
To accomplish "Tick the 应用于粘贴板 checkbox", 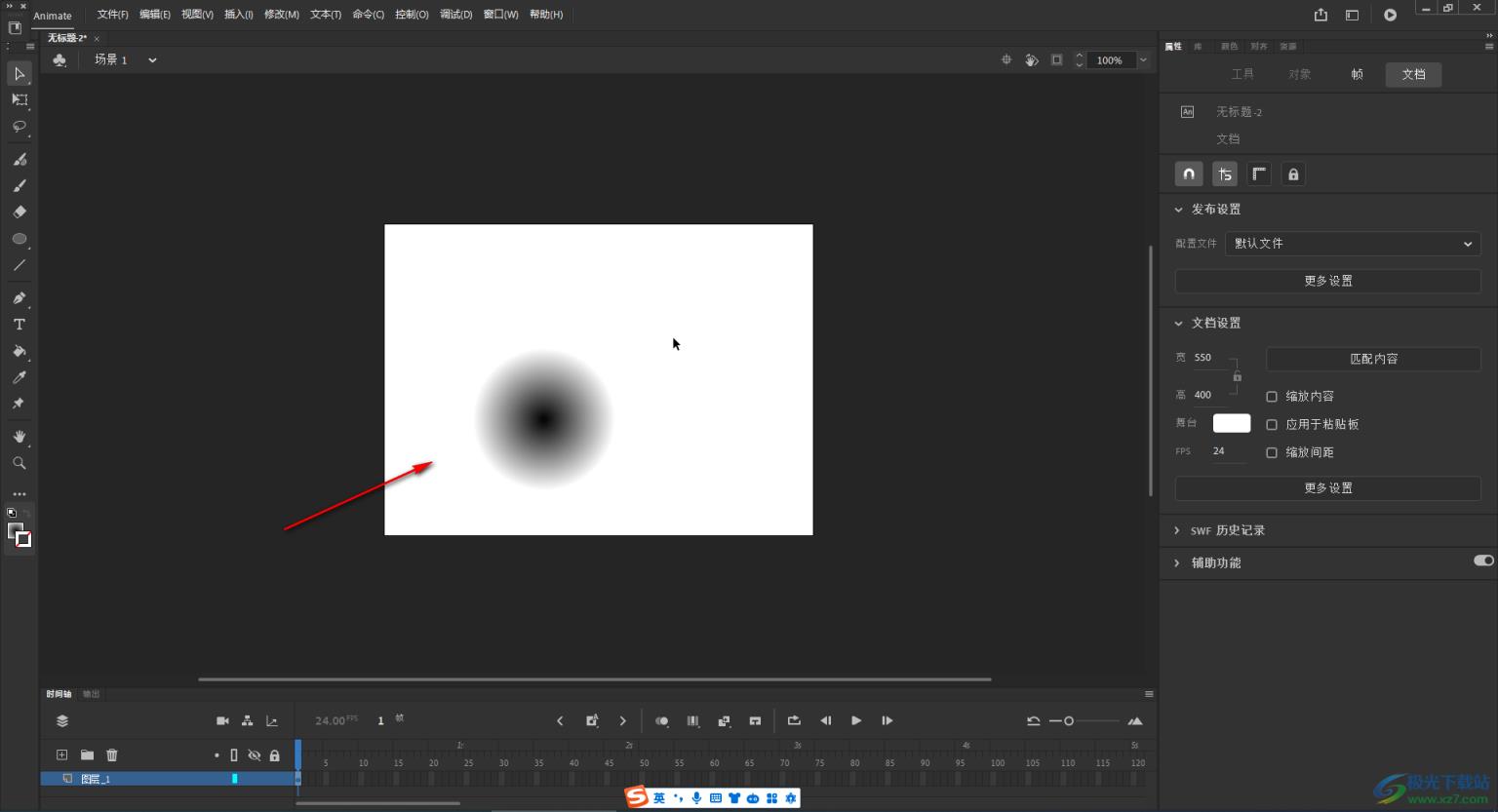I will [1272, 425].
